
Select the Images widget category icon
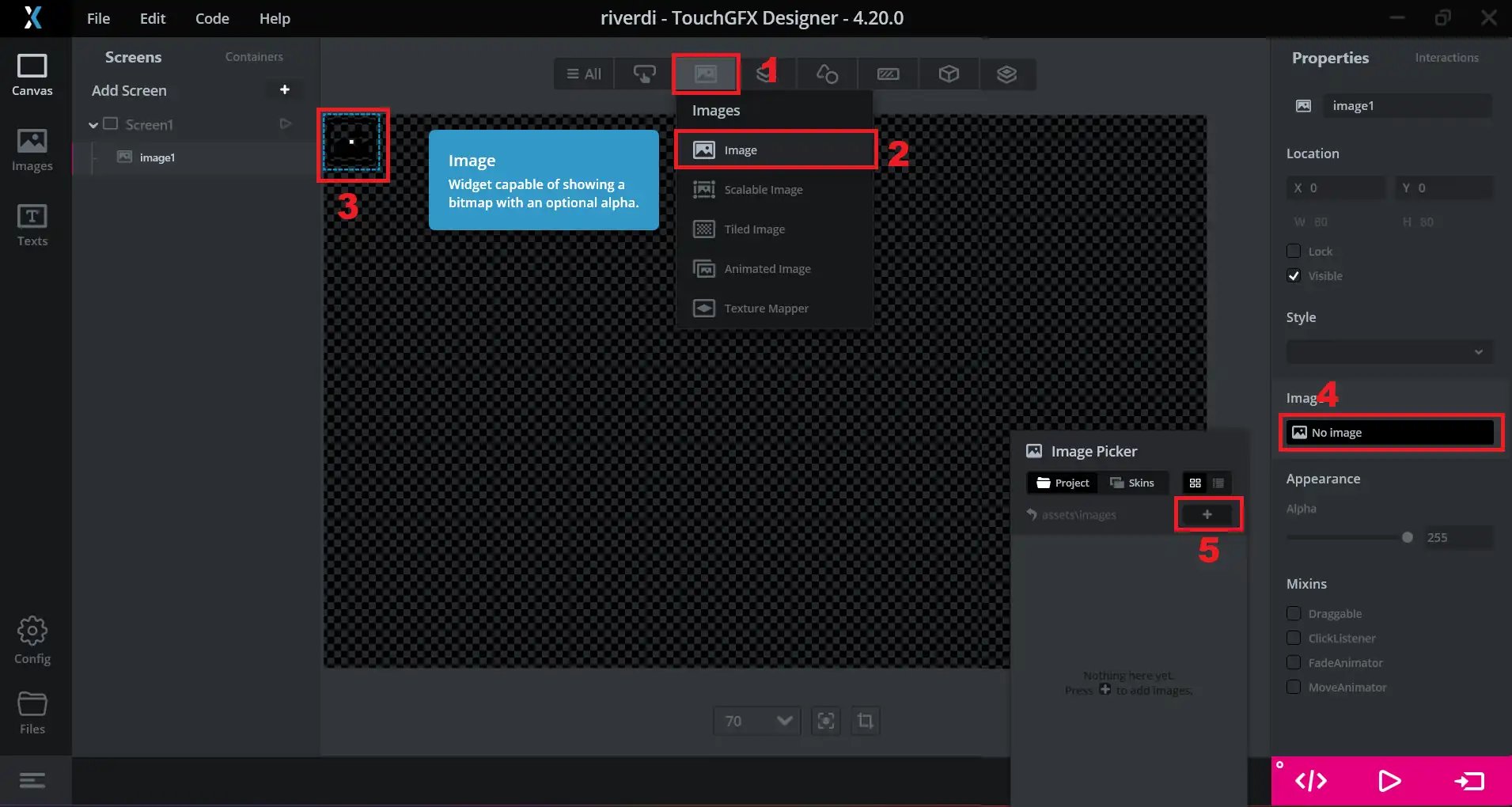(x=705, y=74)
